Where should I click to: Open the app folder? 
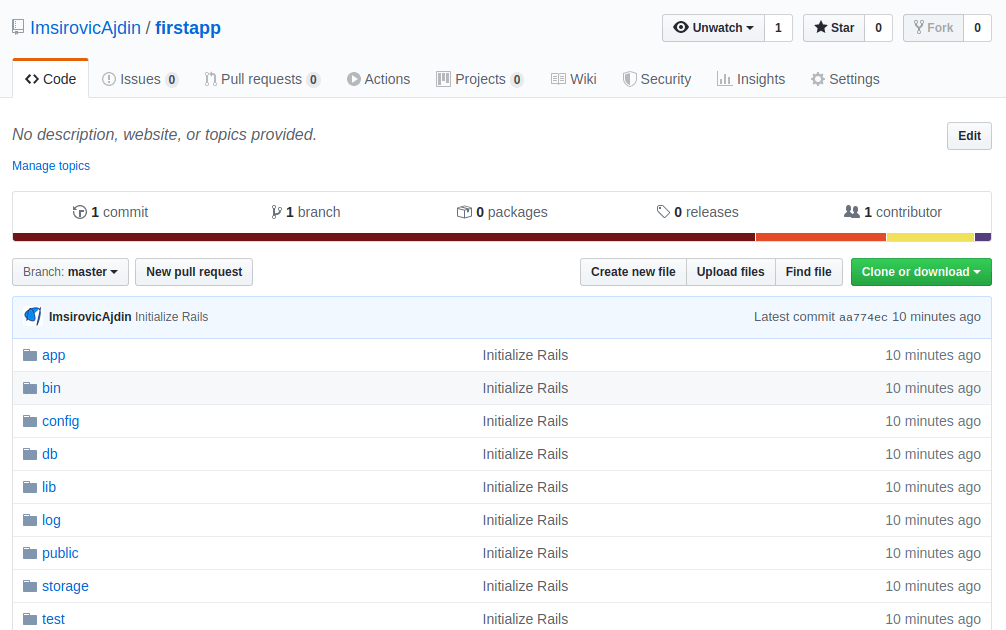54,355
